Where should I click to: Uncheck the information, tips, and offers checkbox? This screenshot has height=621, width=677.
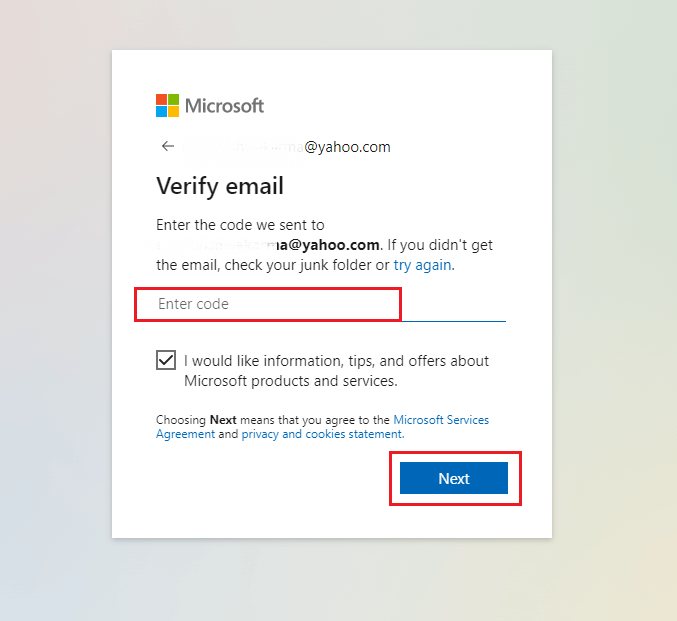(x=166, y=360)
